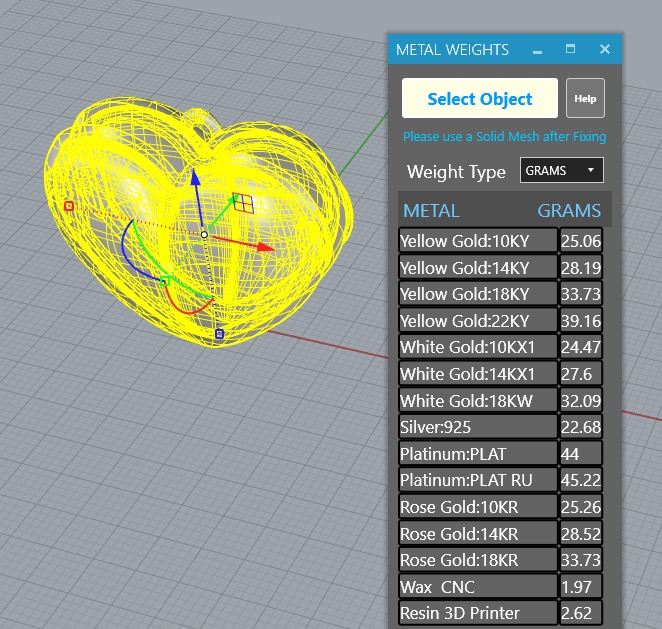Image resolution: width=662 pixels, height=629 pixels.
Task: Click the red square scale handle on gumball
Action: 69,206
